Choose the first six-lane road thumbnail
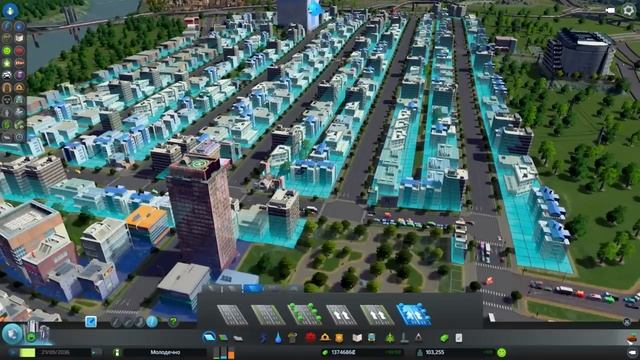This screenshot has height=360, width=640. (x=232, y=315)
